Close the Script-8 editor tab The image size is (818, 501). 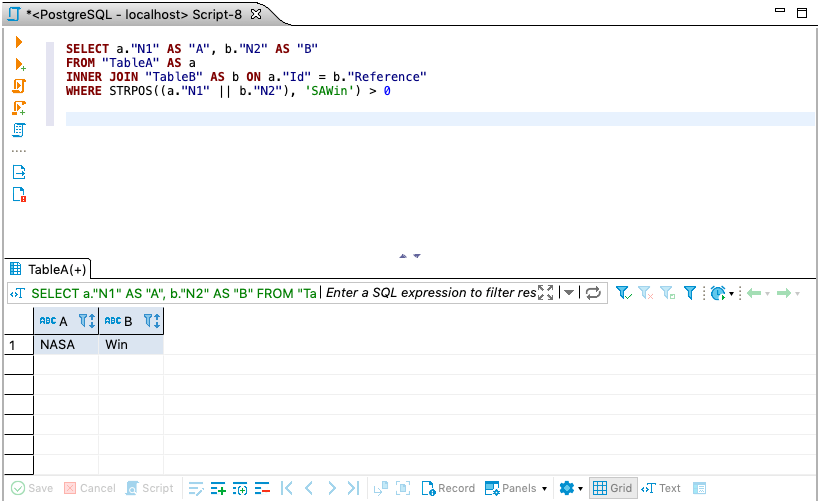click(x=256, y=14)
